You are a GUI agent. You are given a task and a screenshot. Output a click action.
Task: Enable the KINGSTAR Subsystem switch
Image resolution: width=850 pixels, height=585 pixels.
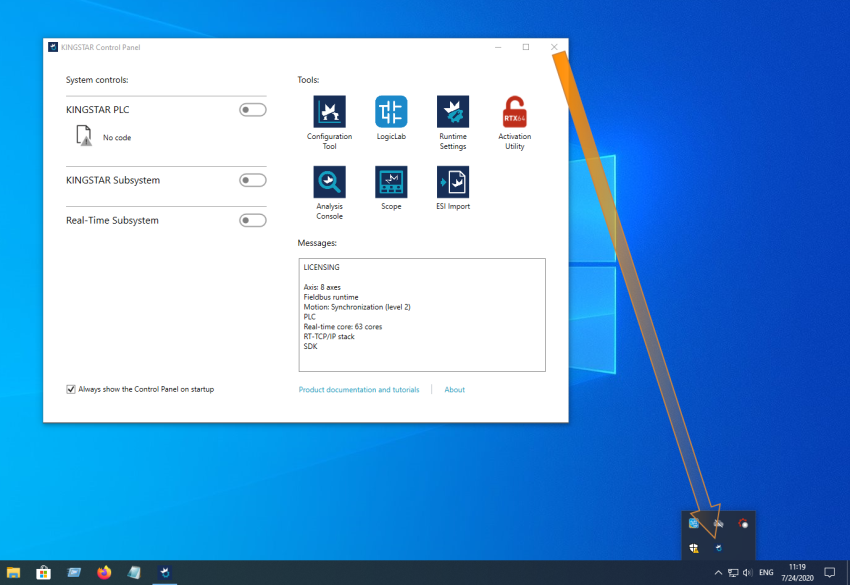click(253, 180)
